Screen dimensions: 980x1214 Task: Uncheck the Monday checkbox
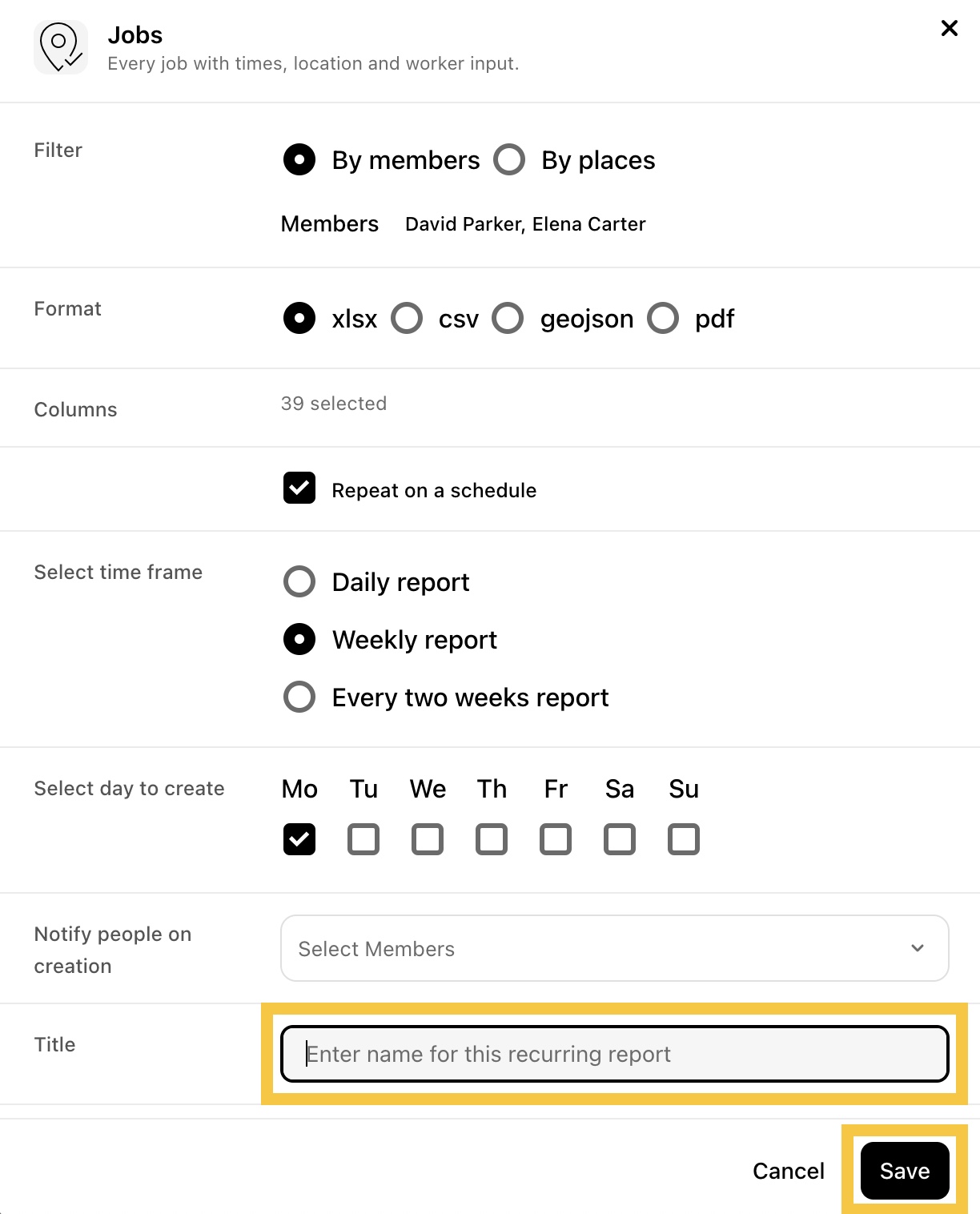(x=299, y=839)
